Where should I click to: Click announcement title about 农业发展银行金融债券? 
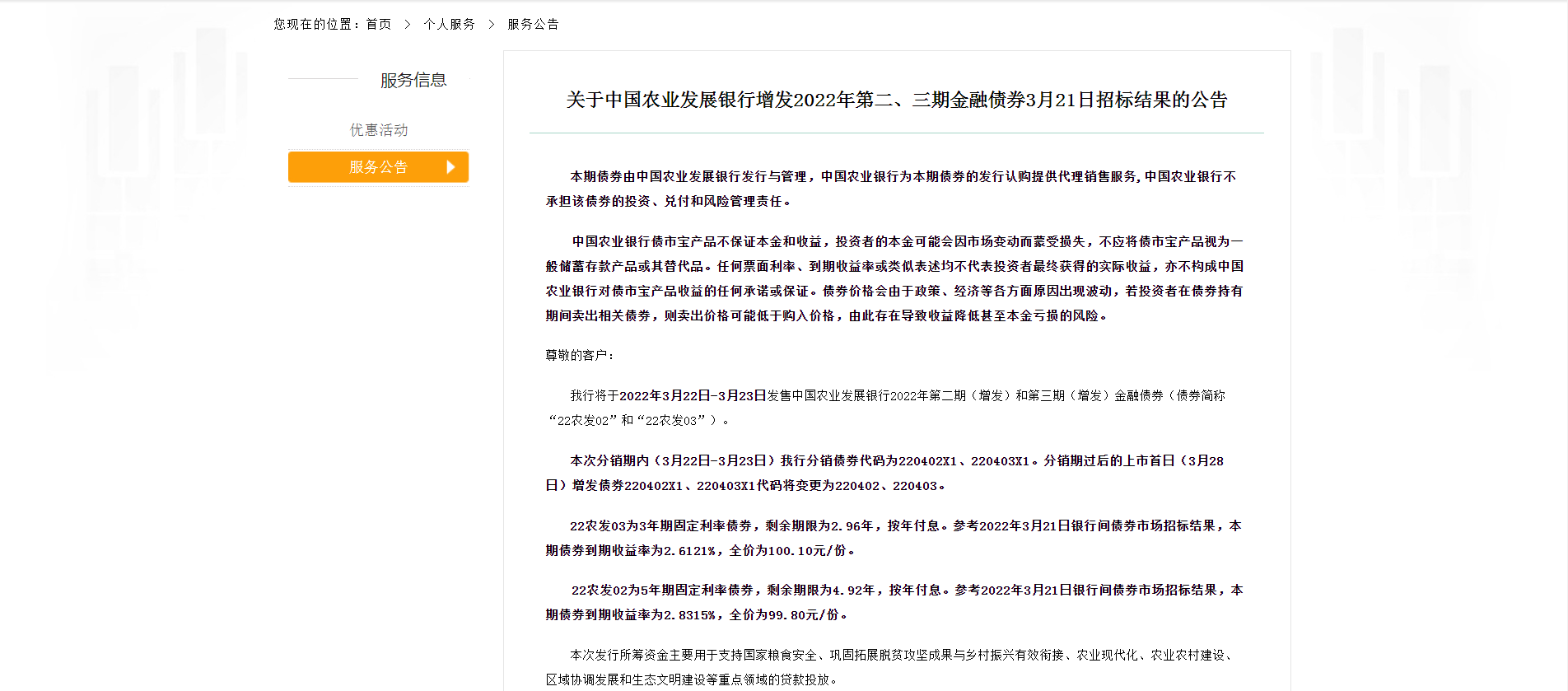click(897, 100)
